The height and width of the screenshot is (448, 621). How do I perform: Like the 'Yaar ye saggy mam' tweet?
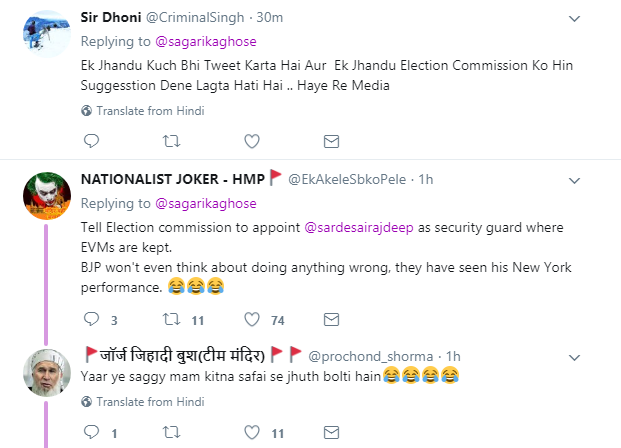(x=252, y=433)
